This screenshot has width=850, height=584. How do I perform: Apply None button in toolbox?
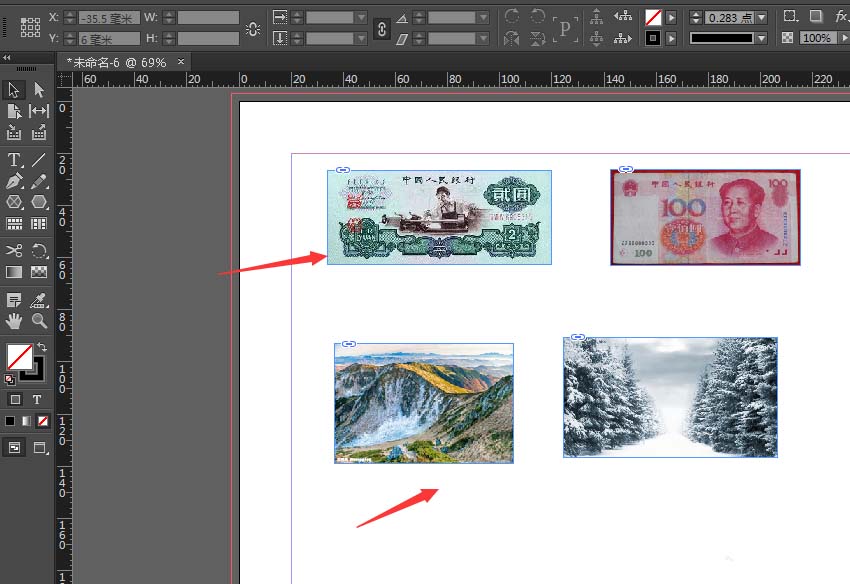tap(43, 421)
